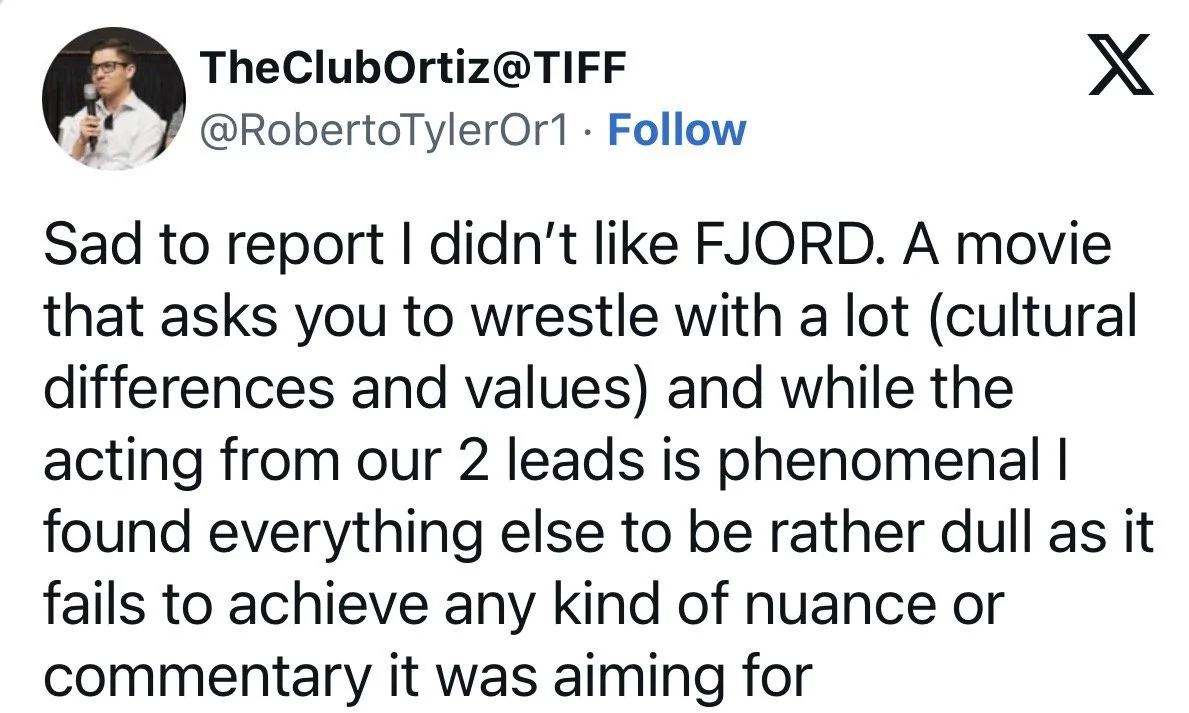Select the word dull in the post
This screenshot has width=1189, height=713.
pyautogui.click(x=986, y=532)
